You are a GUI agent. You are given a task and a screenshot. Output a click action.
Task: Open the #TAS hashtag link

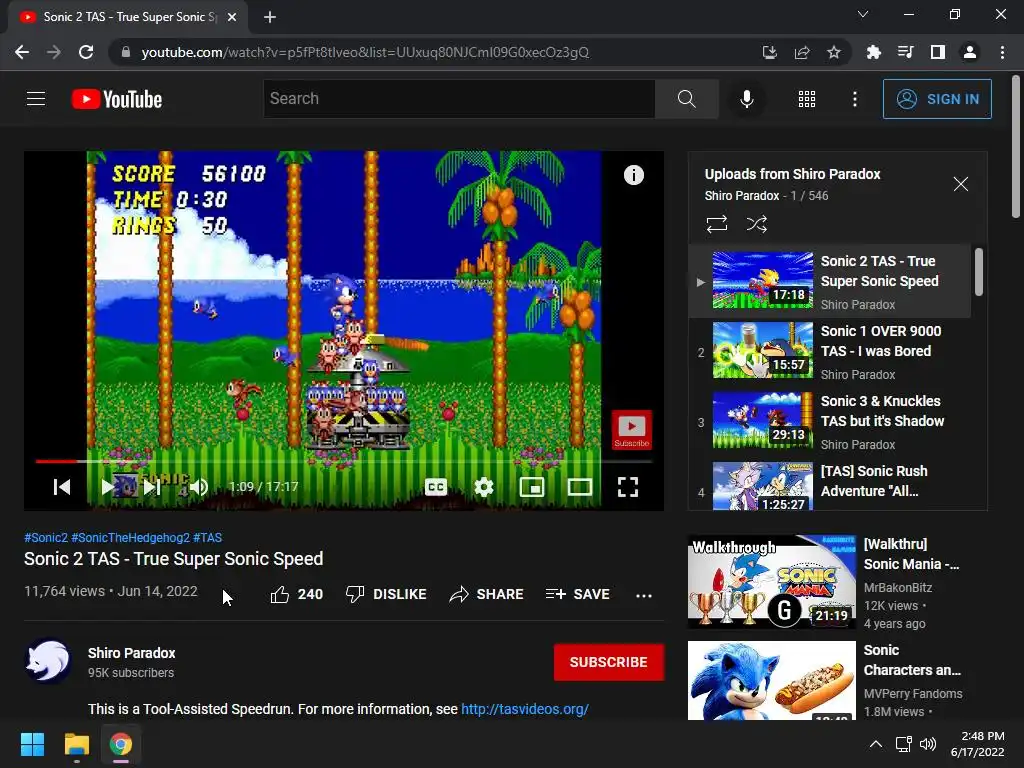tap(208, 537)
